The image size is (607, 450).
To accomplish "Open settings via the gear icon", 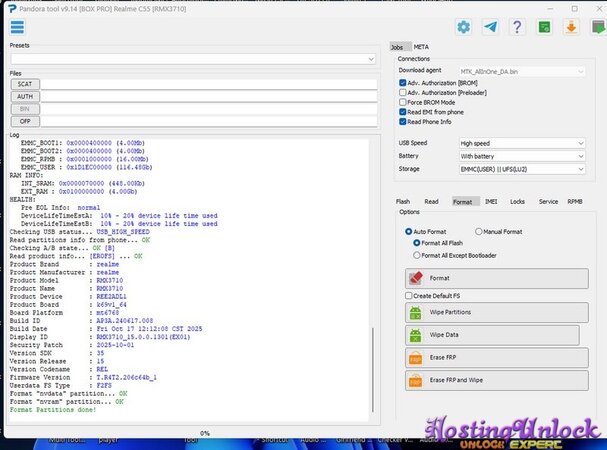I will [464, 27].
